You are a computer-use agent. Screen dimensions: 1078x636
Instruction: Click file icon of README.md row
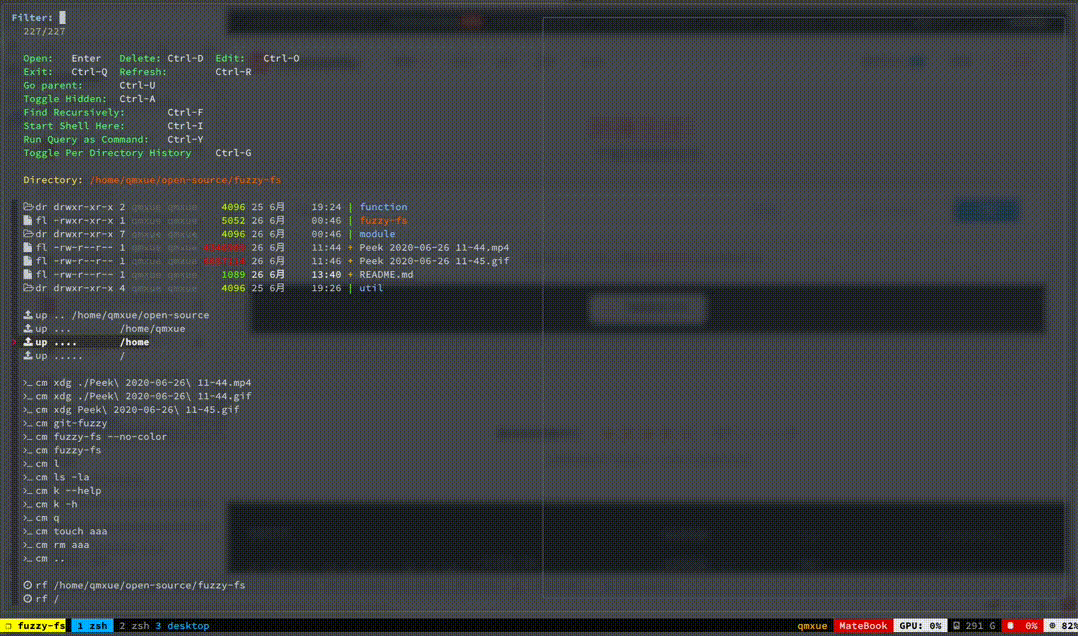click(28, 274)
